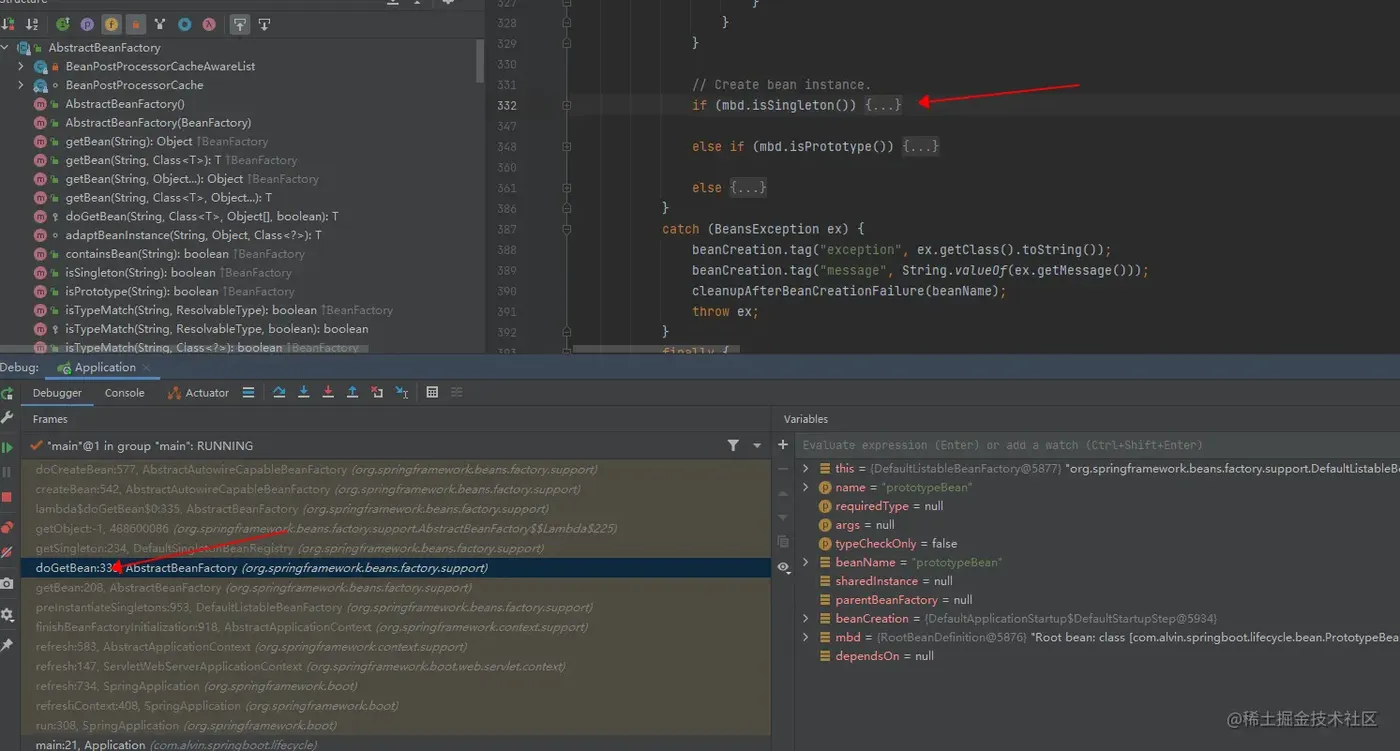Click Get Thread Dump camera icon
The image size is (1400, 751).
click(x=7, y=584)
